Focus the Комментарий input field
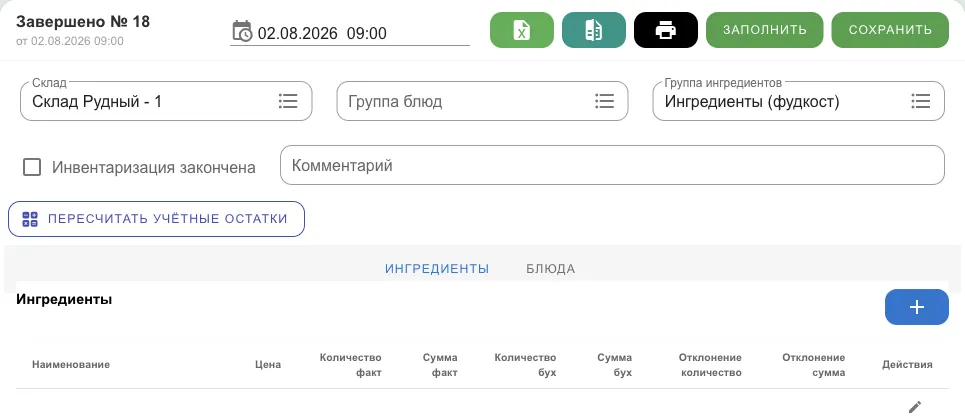Screen dimensions: 965x420 (612, 165)
